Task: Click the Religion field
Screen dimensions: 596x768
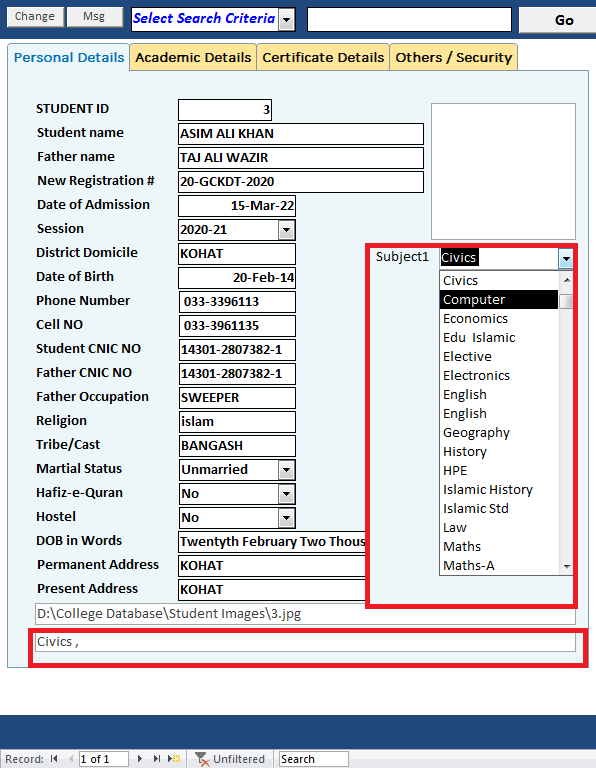Action: click(x=237, y=422)
